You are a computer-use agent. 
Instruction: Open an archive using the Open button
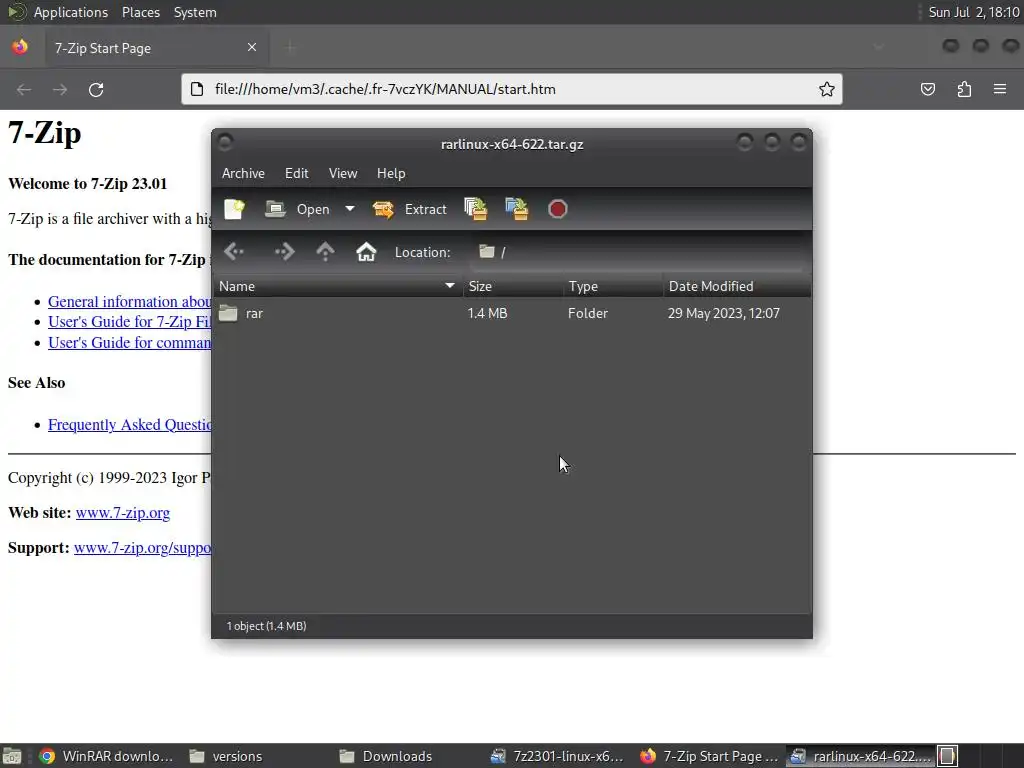point(297,209)
